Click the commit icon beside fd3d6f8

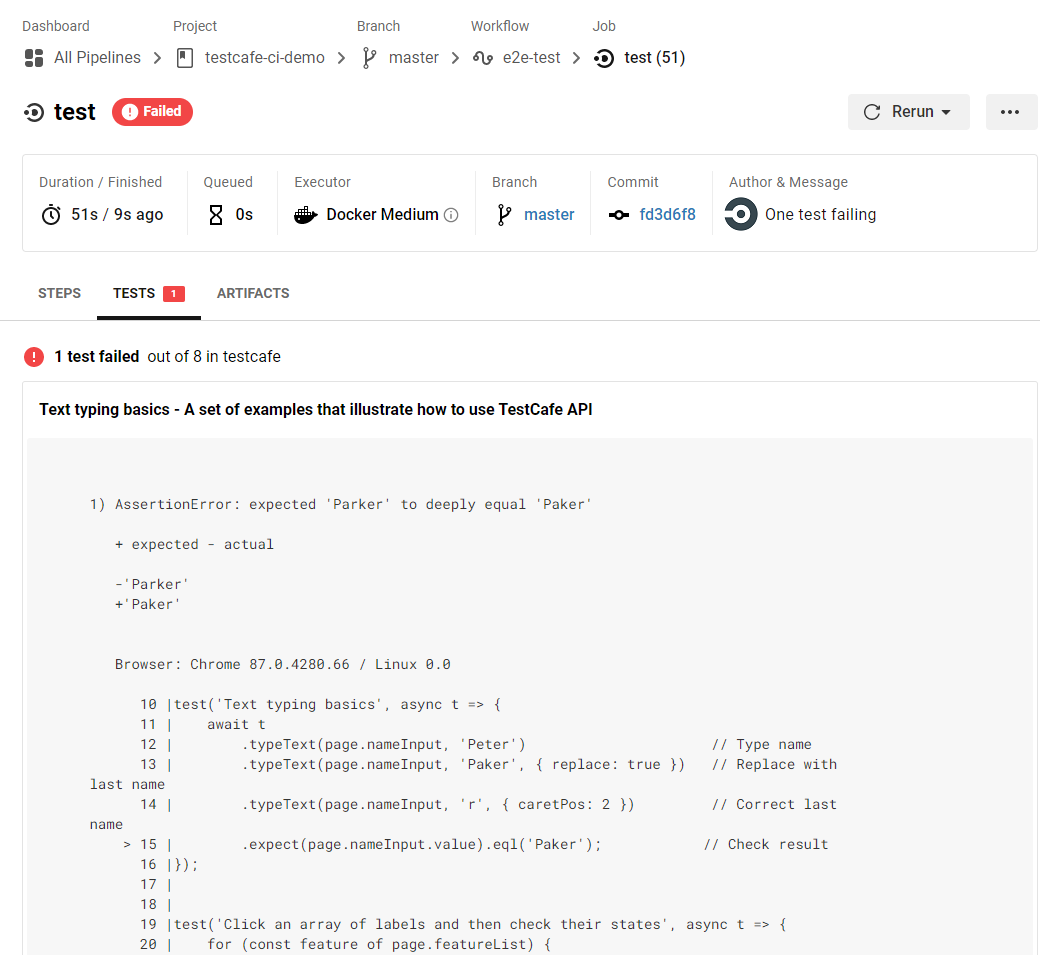tap(619, 215)
